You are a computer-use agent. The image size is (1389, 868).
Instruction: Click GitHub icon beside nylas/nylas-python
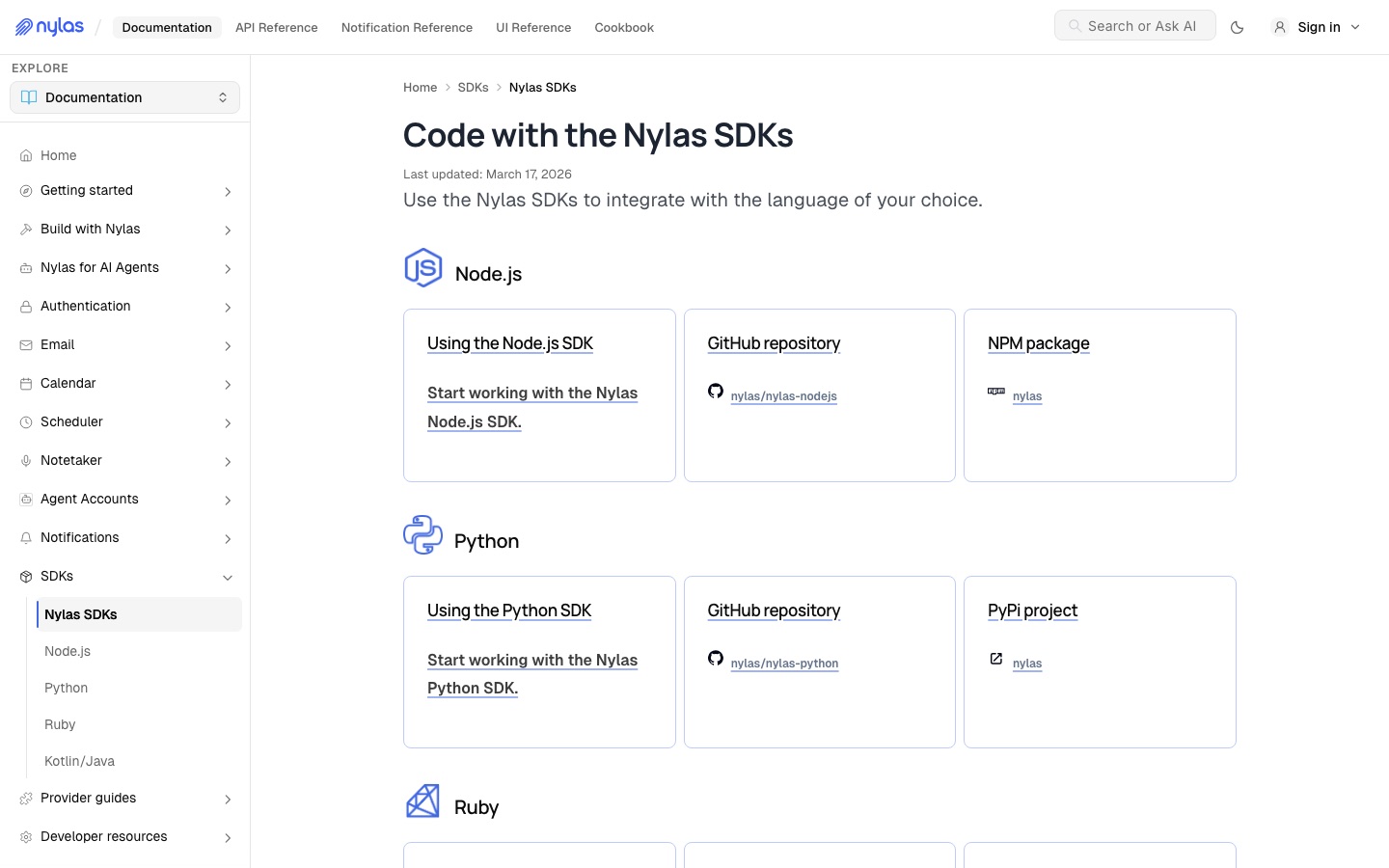(x=716, y=658)
